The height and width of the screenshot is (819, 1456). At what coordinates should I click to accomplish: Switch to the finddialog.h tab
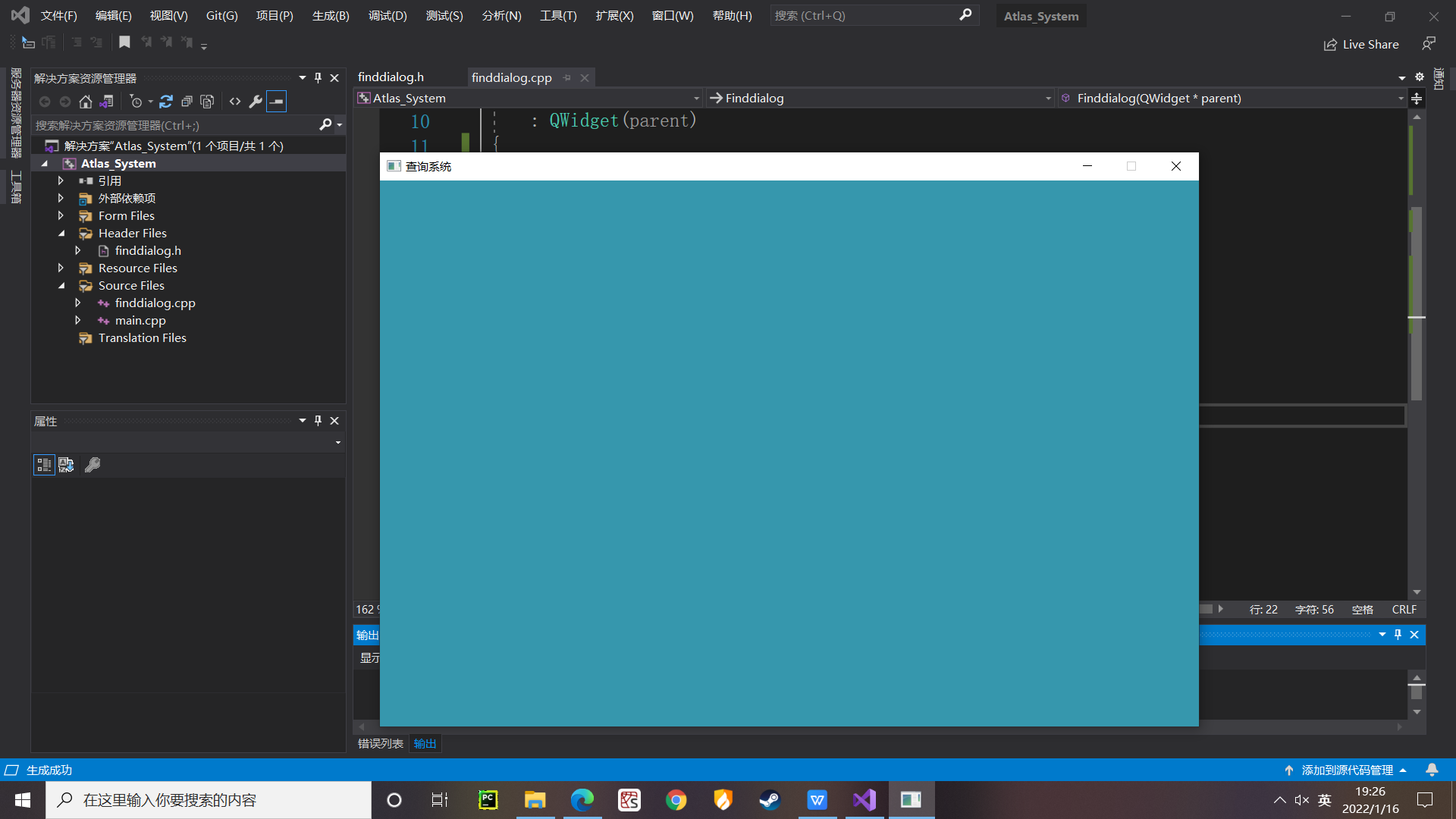point(391,77)
